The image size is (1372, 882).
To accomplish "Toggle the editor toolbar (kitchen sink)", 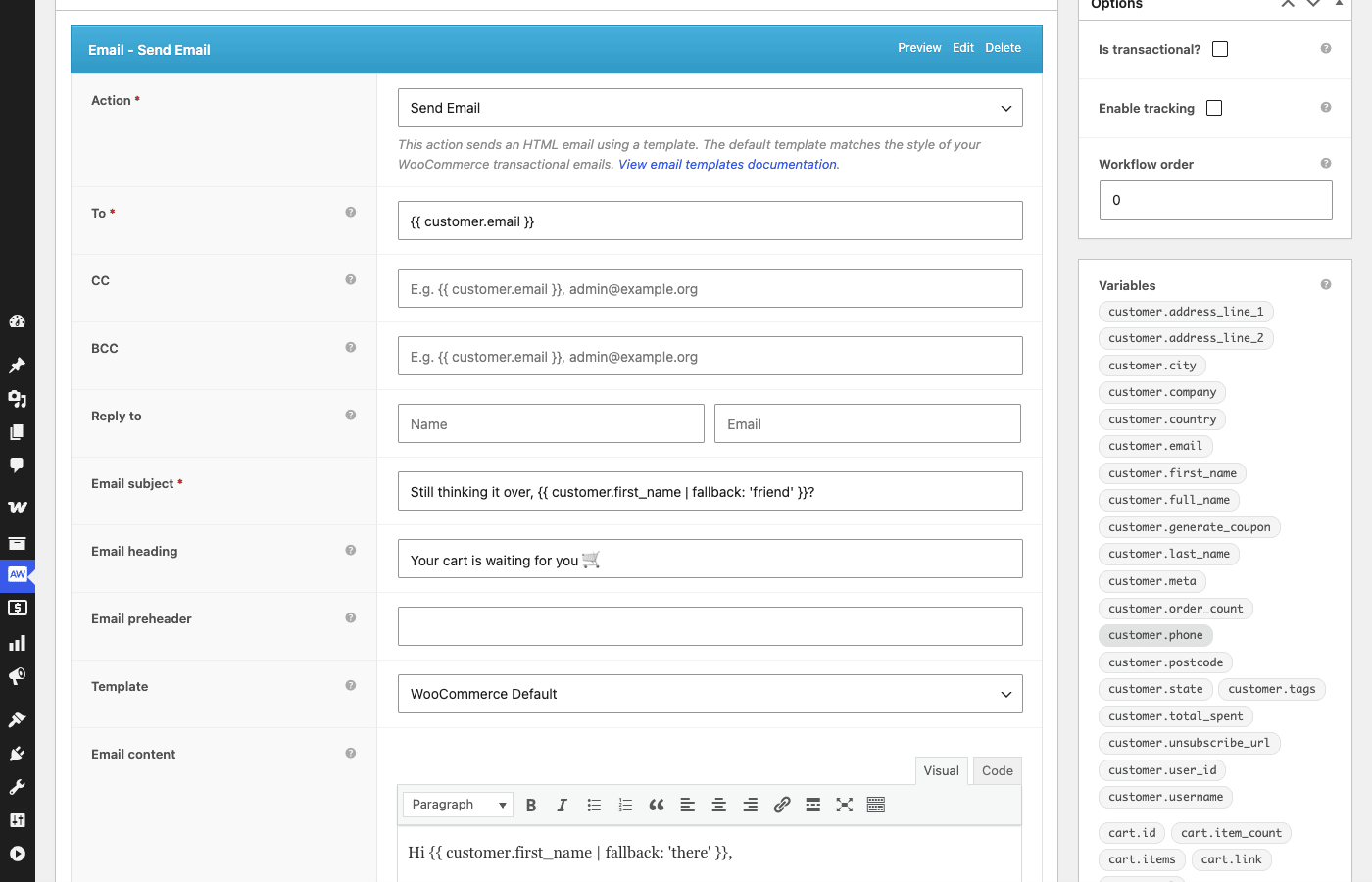I will tap(876, 805).
